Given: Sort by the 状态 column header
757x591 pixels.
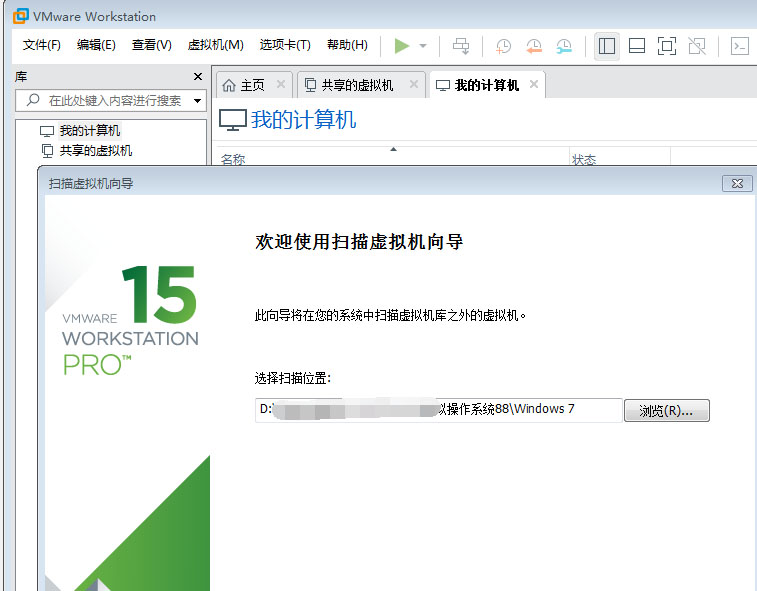Looking at the screenshot, I should [x=620, y=157].
